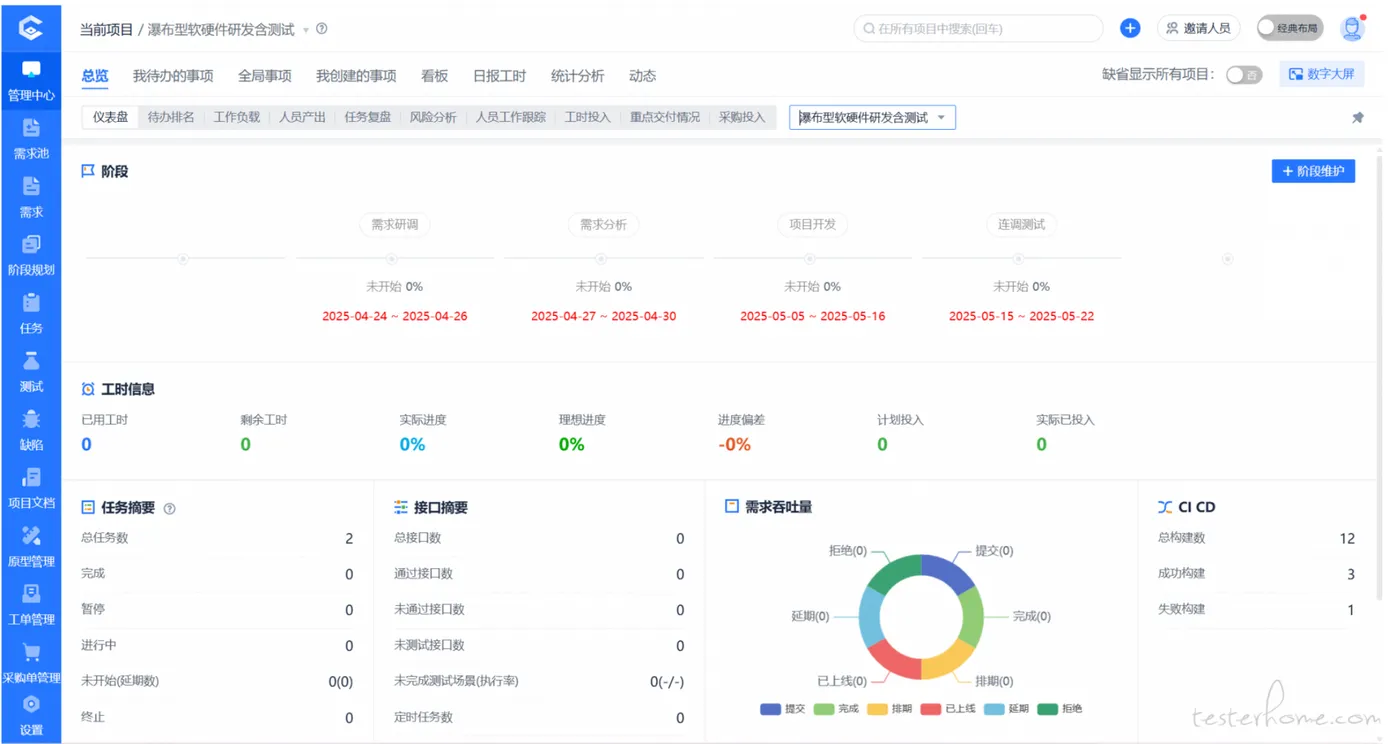The height and width of the screenshot is (744, 1400).
Task: Expand current project arrow in breadcrumb
Action: [x=306, y=30]
